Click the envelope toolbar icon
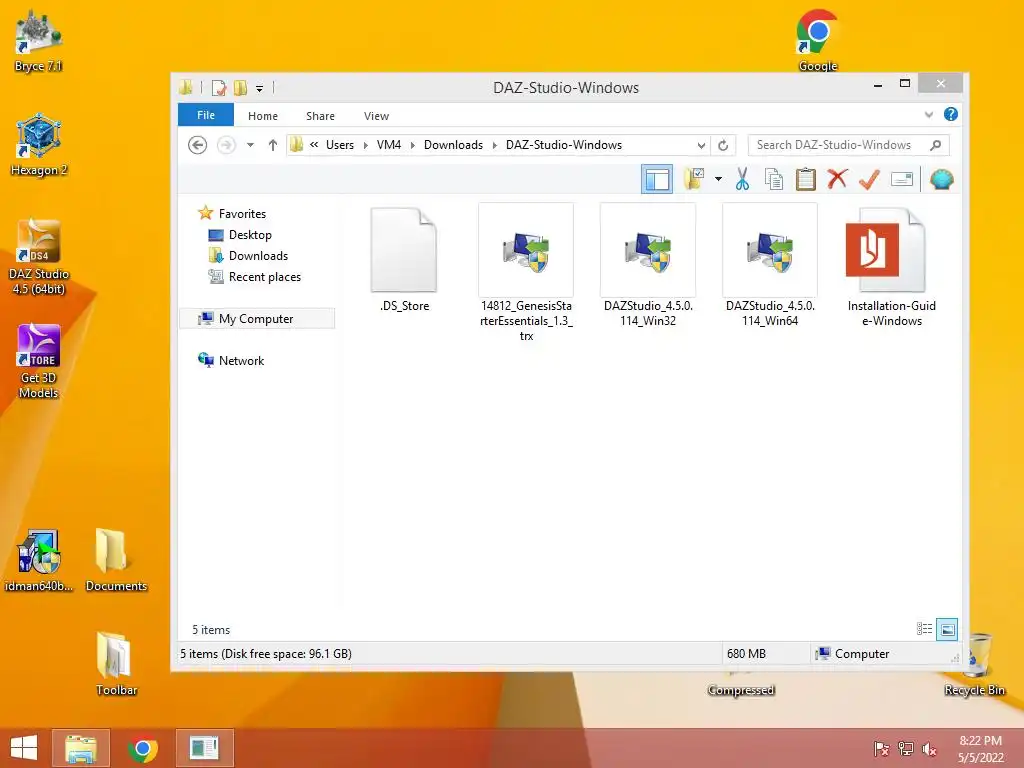This screenshot has width=1024, height=768. [901, 179]
